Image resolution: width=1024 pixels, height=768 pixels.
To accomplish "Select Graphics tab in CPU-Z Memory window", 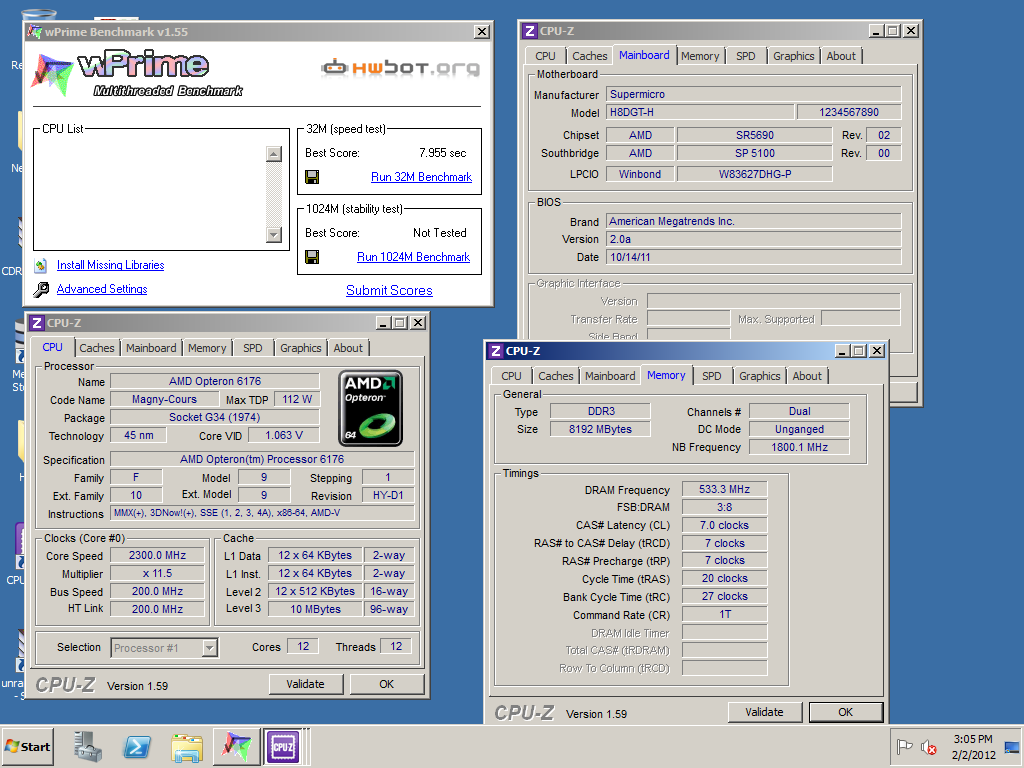I will coord(760,376).
